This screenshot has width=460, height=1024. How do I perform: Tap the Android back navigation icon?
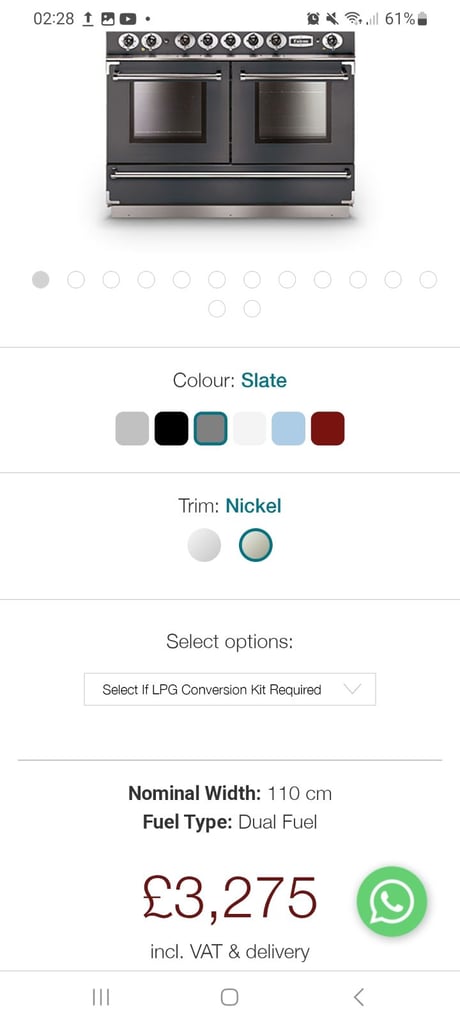point(358,997)
